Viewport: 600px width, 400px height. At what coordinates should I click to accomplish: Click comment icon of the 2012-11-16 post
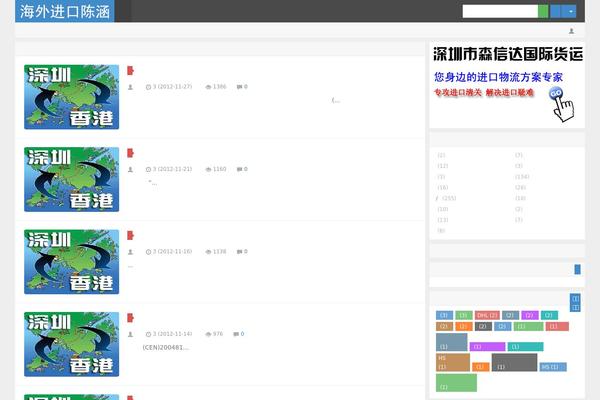[x=239, y=252]
